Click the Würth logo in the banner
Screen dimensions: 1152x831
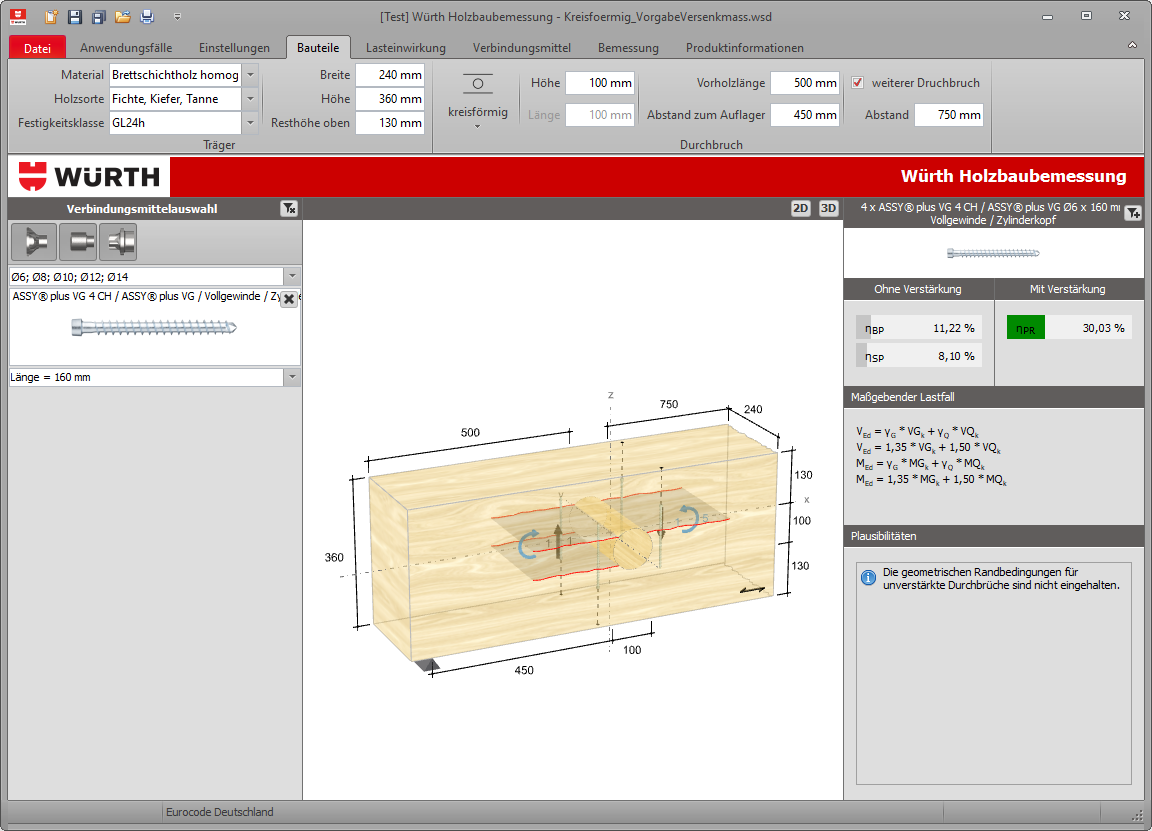coord(90,176)
